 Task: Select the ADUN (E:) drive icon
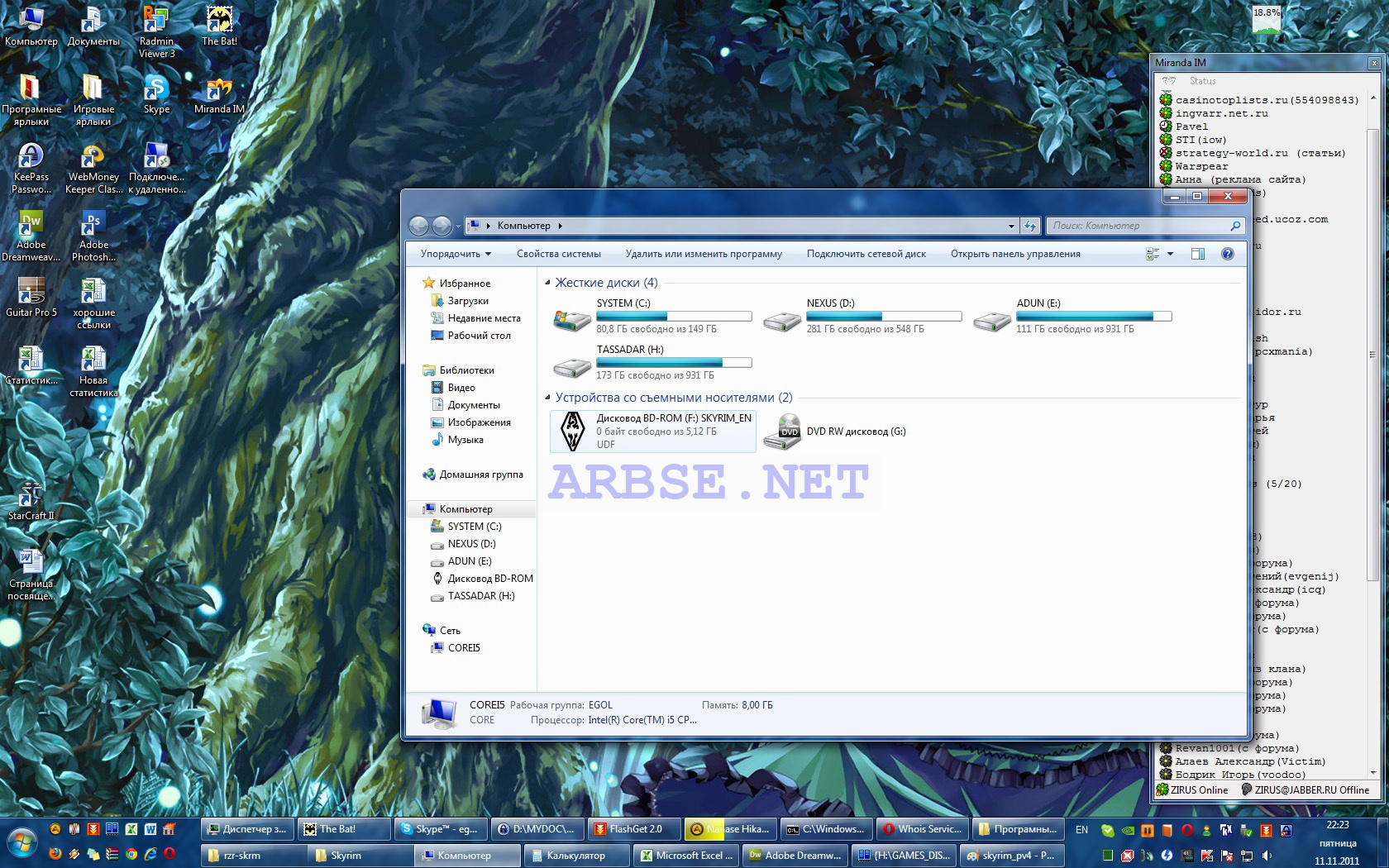click(x=992, y=320)
